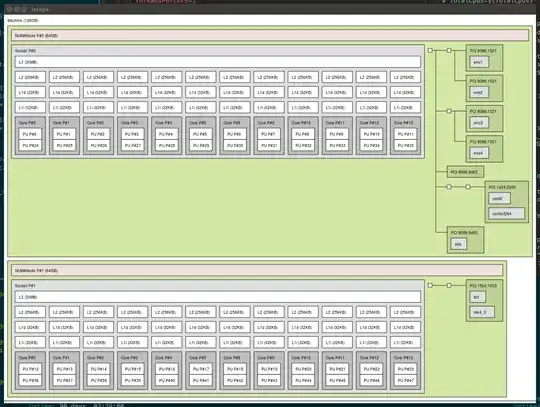Pick the PU P#15 box
The image size is (540, 407).
pos(133,369)
